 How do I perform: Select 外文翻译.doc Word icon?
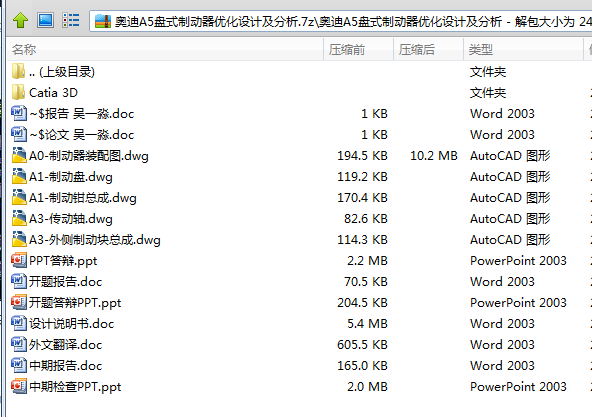point(18,344)
